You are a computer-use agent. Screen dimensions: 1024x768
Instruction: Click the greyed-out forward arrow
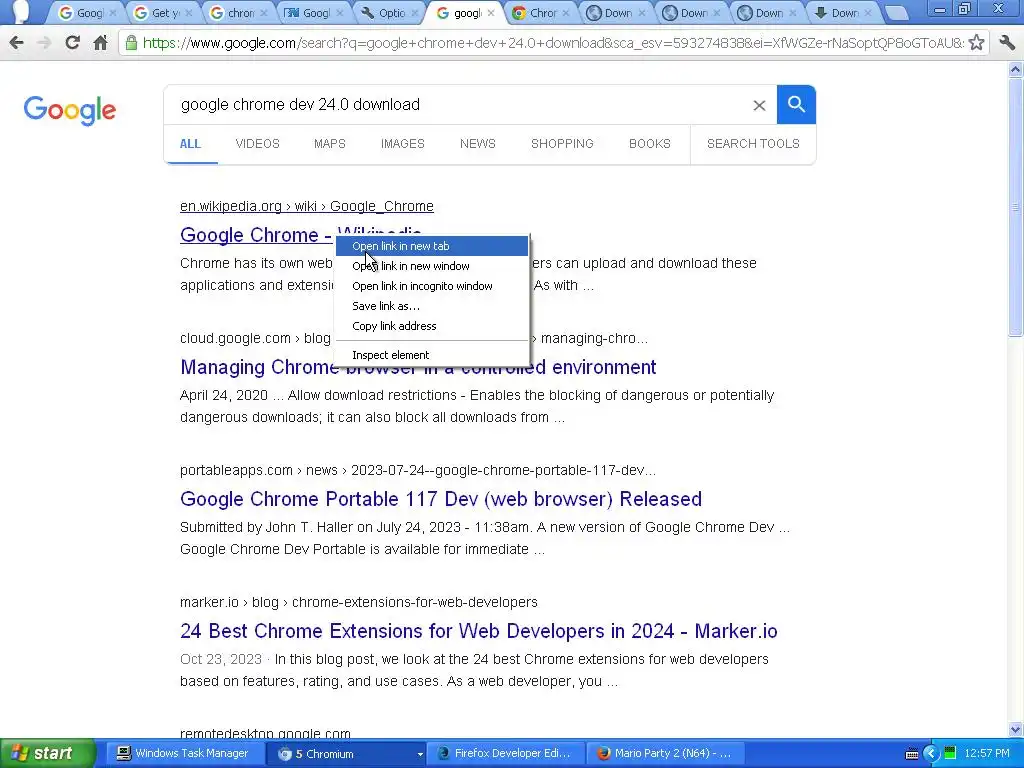pos(44,43)
